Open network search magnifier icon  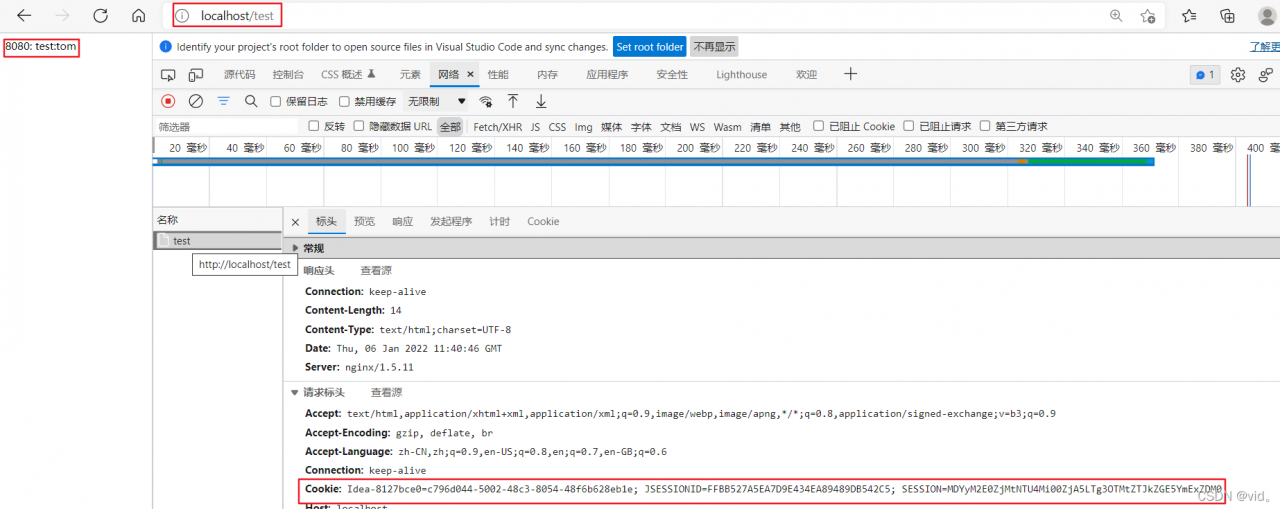251,101
